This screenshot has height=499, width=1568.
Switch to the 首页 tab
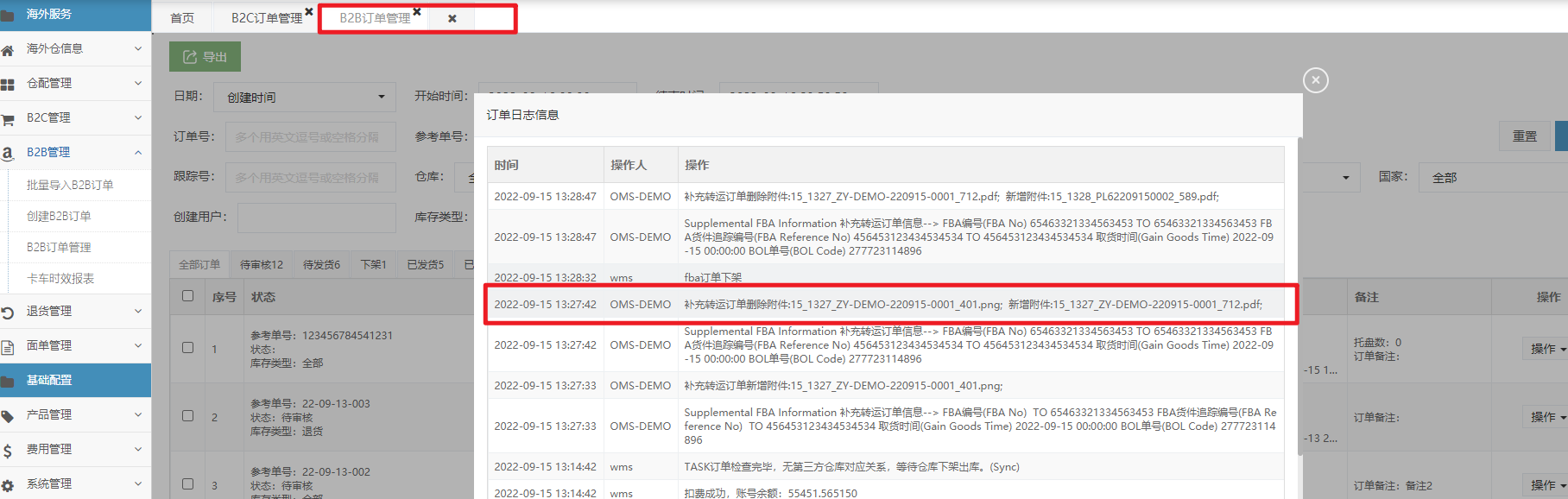(x=182, y=18)
